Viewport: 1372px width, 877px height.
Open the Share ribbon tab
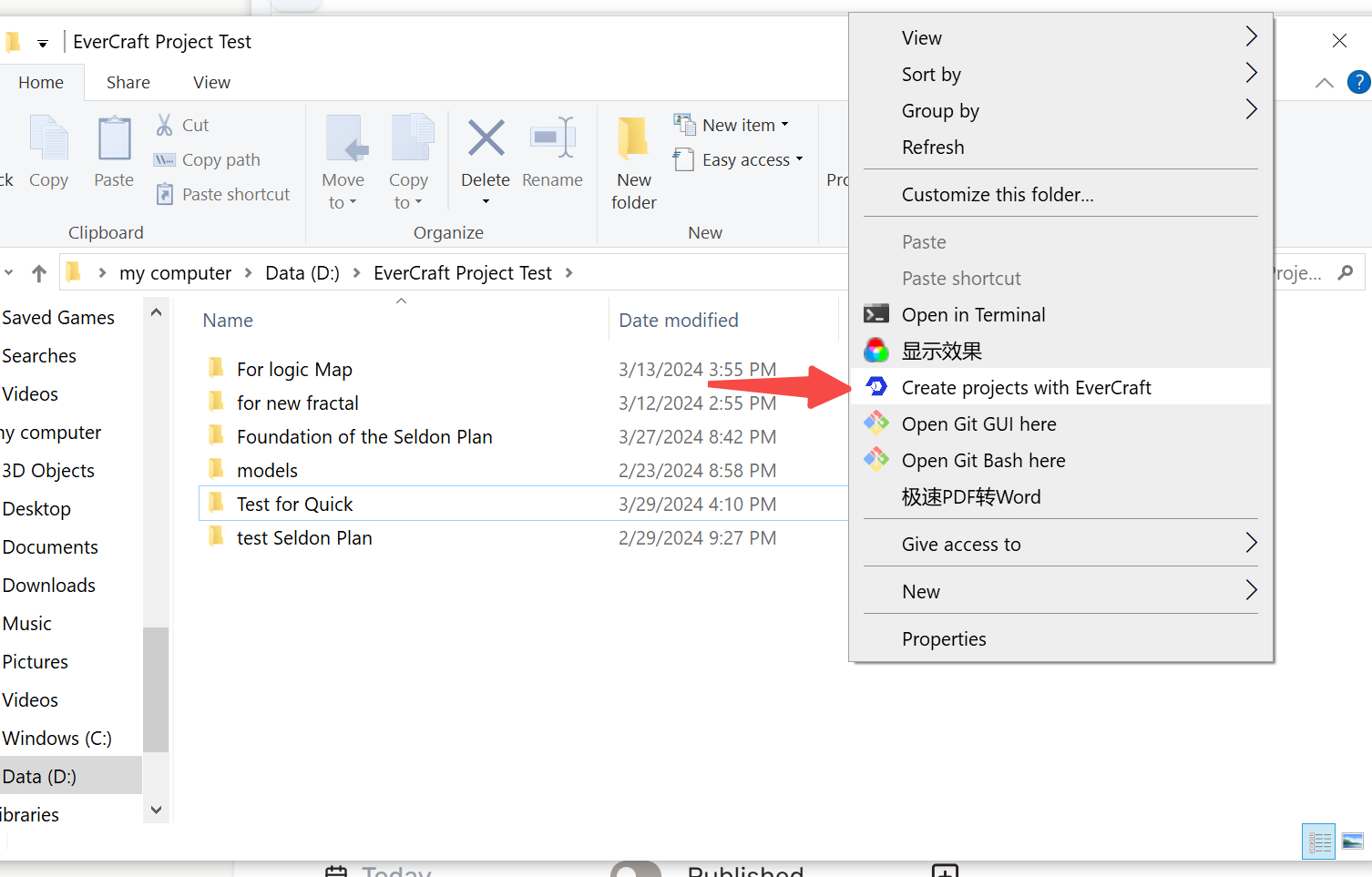click(x=128, y=83)
